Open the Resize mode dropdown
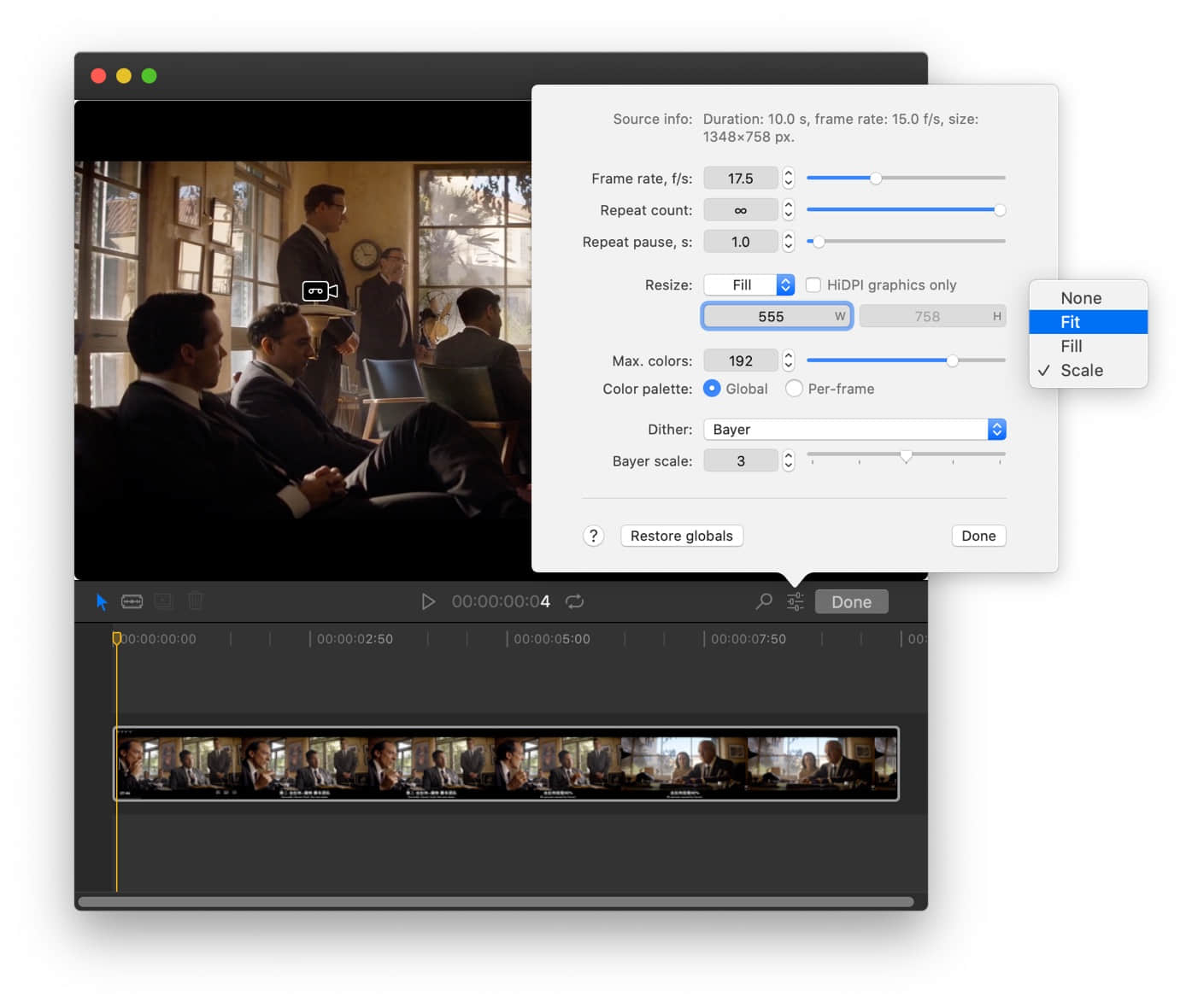 (749, 284)
